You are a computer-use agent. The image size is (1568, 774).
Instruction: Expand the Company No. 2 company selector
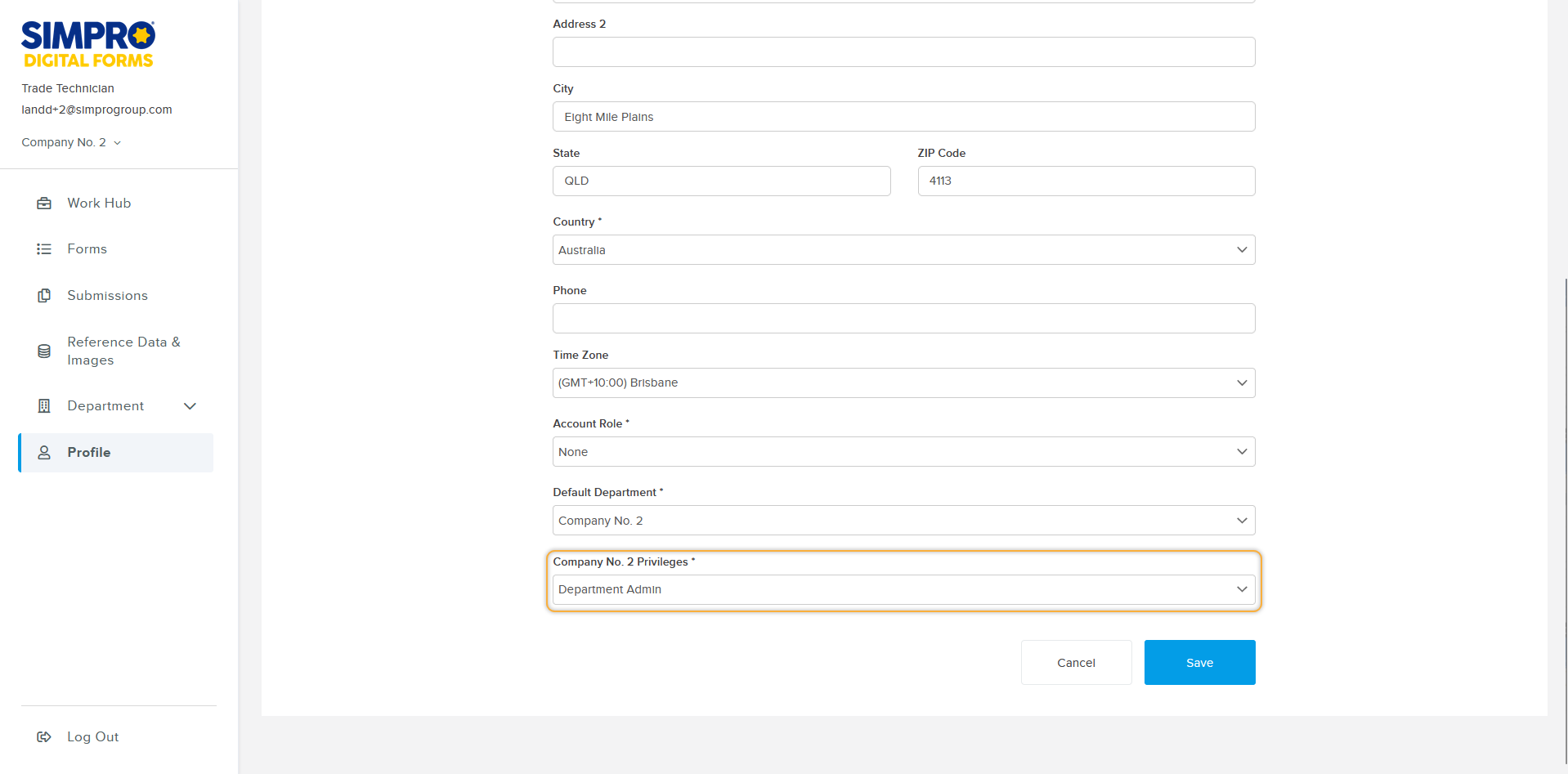click(71, 141)
